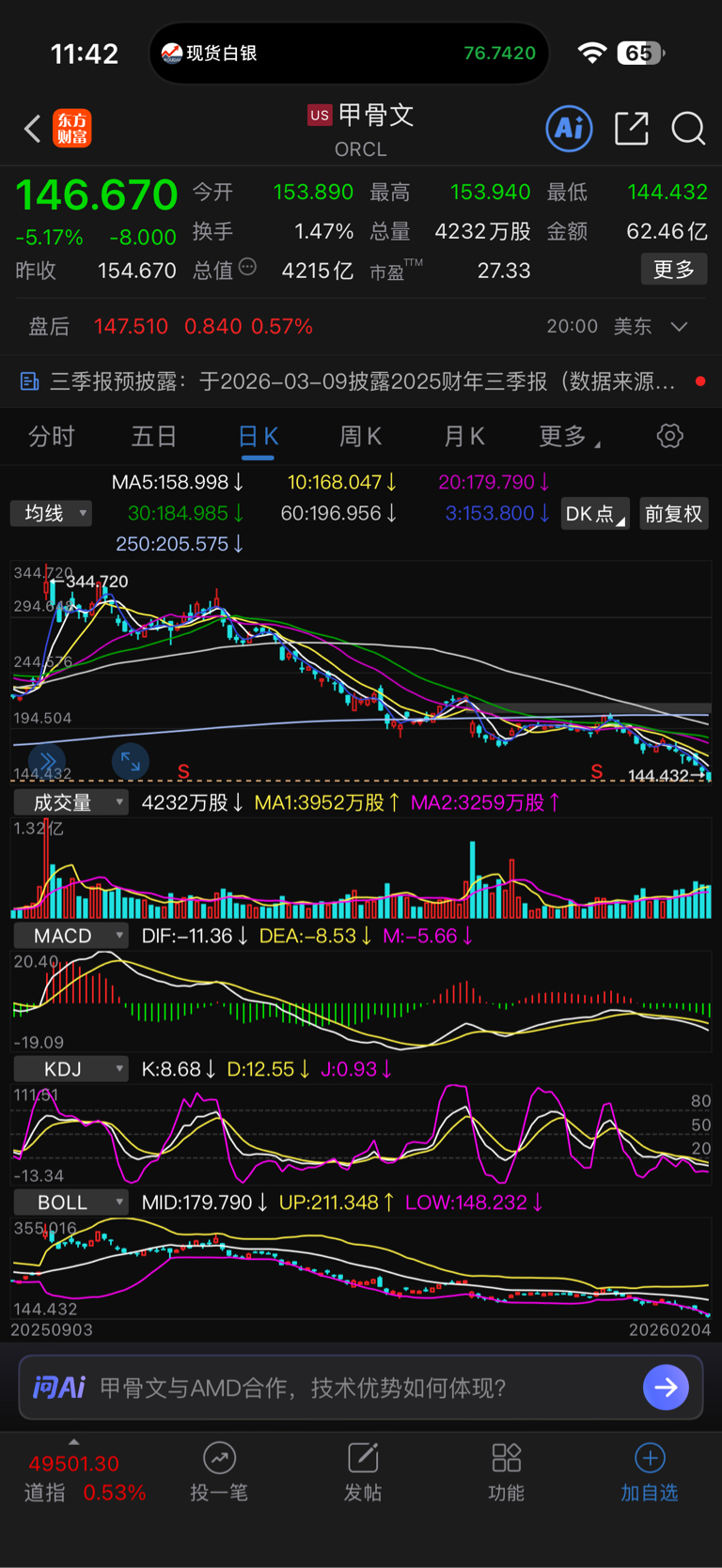Tap the 市盈 27.33 value
This screenshot has height=1568, width=722.
pos(504,271)
